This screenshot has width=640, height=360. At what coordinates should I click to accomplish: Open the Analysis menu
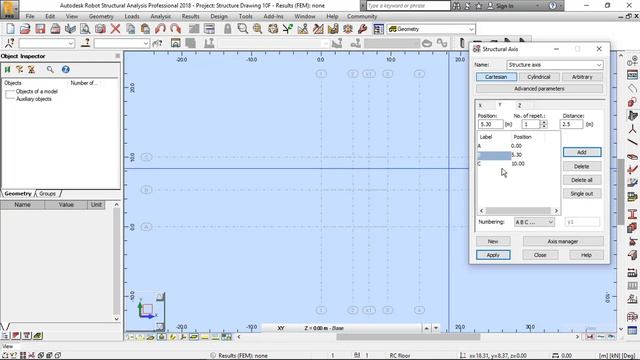160,16
